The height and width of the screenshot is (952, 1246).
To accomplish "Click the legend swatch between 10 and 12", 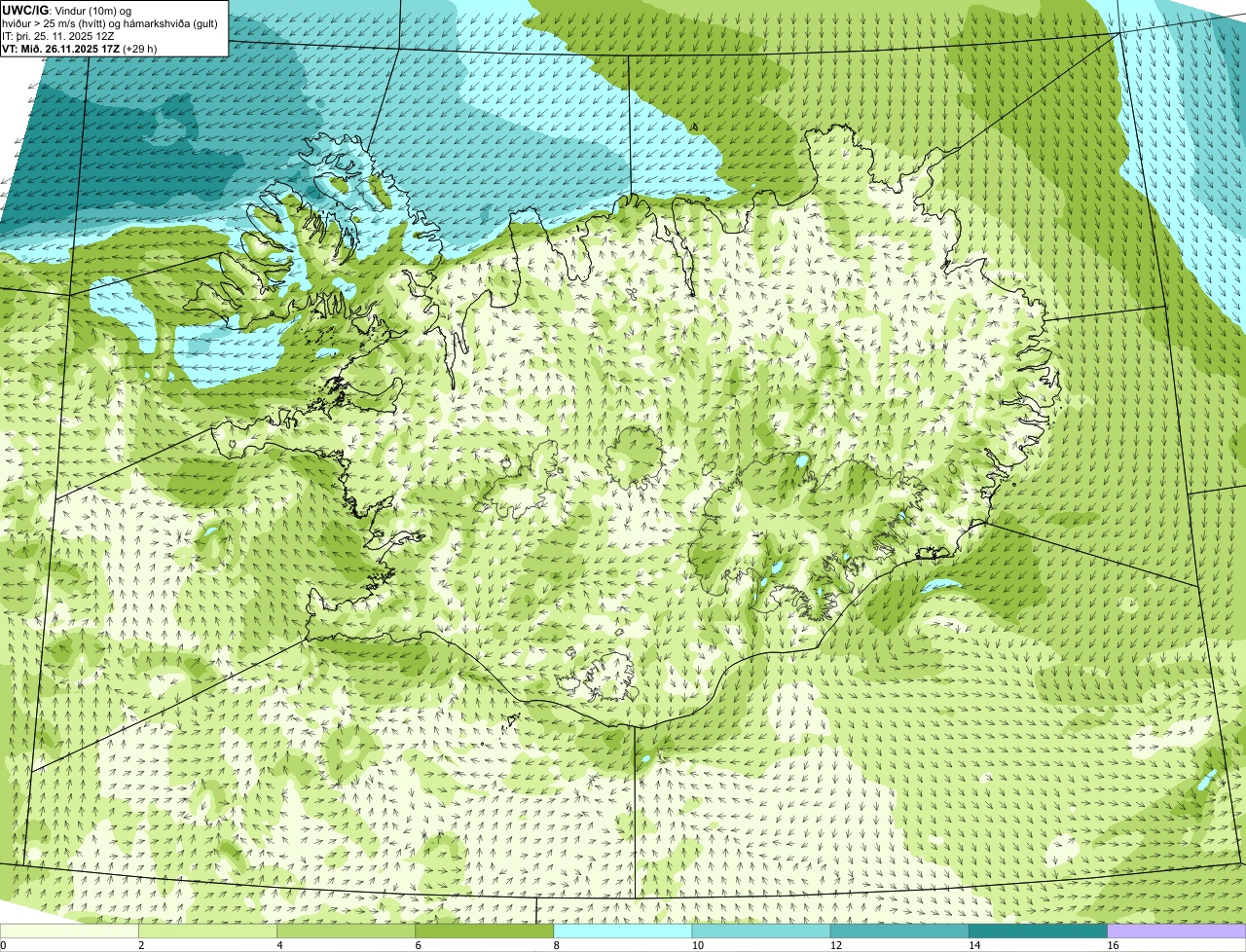I will [761, 932].
